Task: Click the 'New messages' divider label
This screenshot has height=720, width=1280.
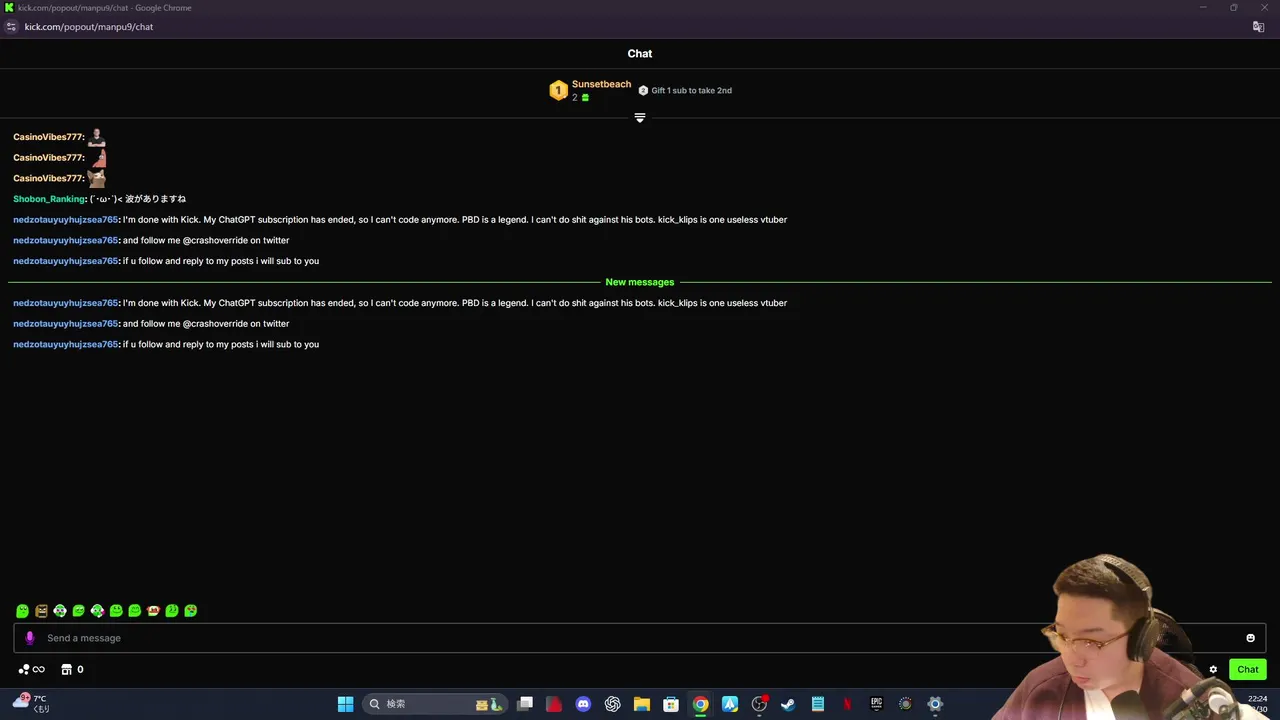Action: click(x=640, y=282)
